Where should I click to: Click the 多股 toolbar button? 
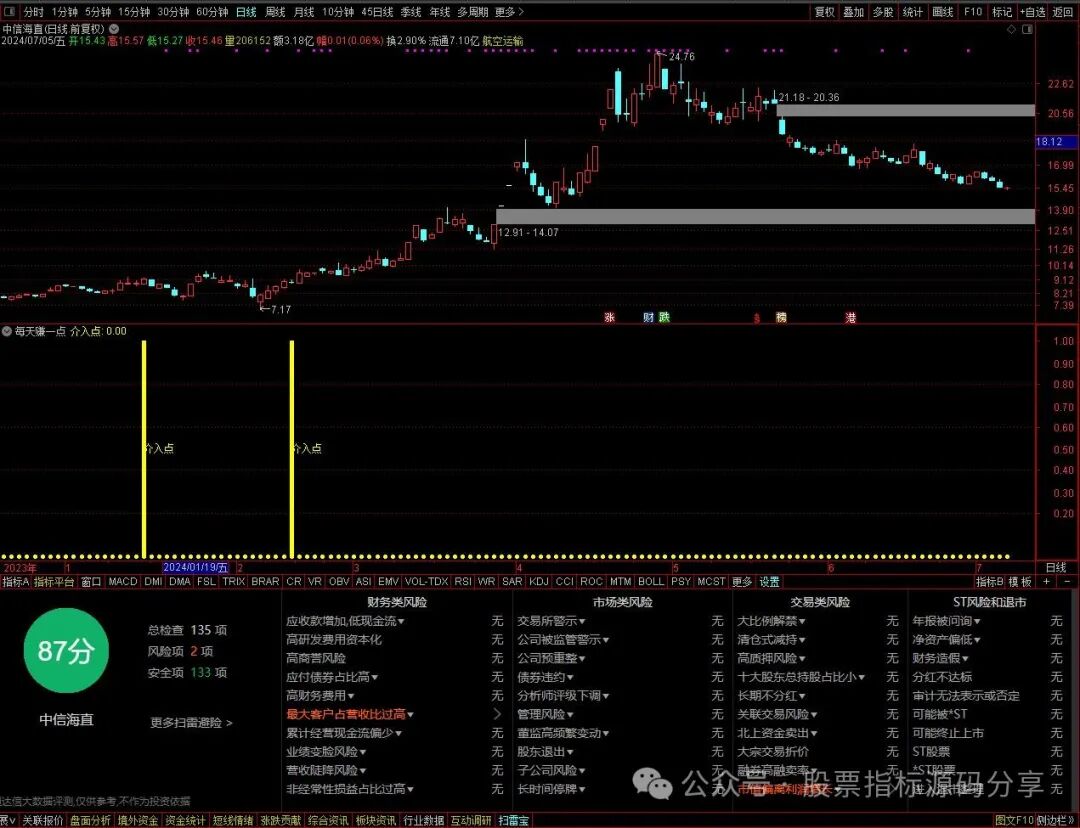click(x=883, y=12)
